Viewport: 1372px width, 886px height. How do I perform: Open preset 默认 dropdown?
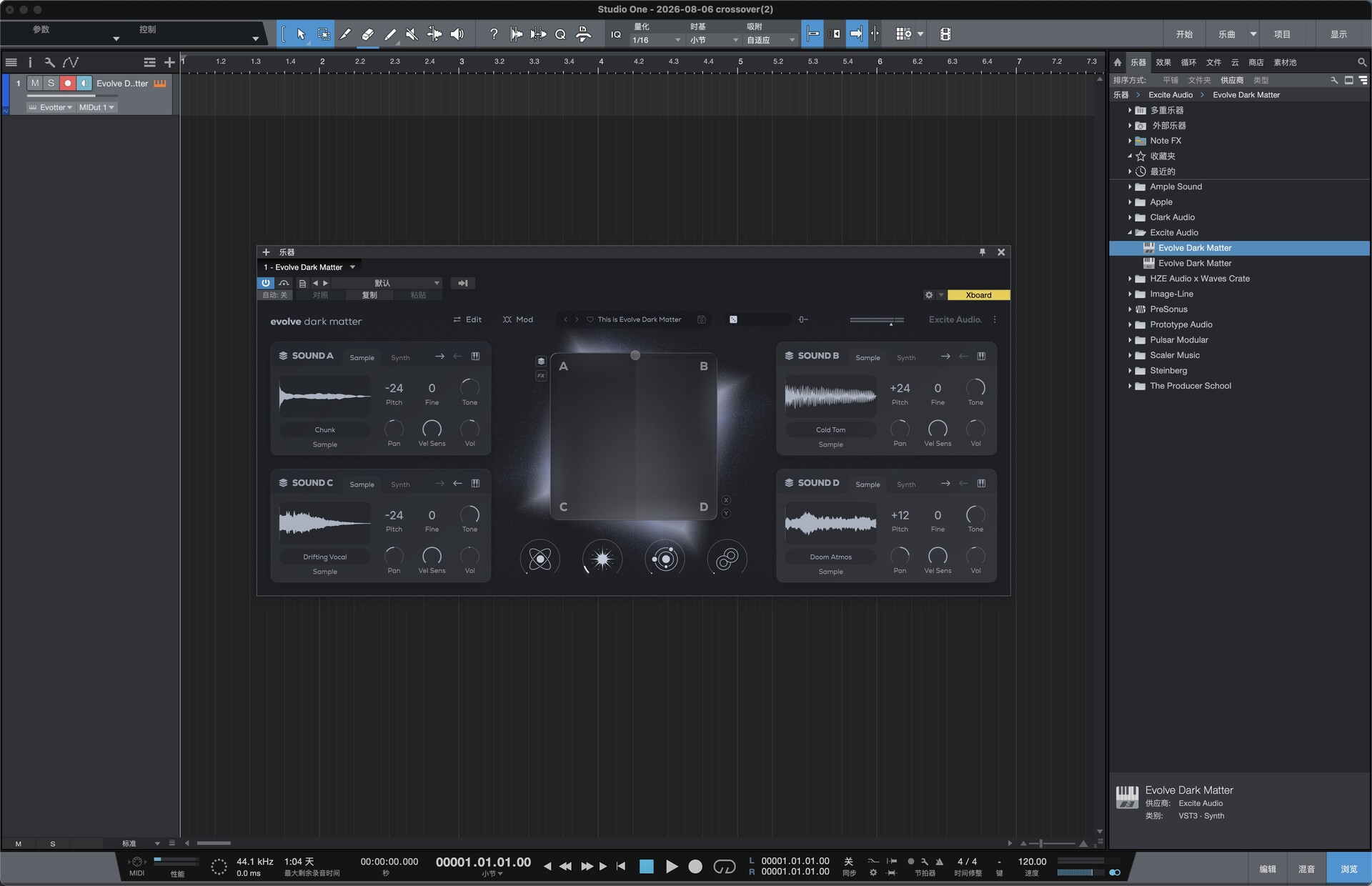(387, 283)
